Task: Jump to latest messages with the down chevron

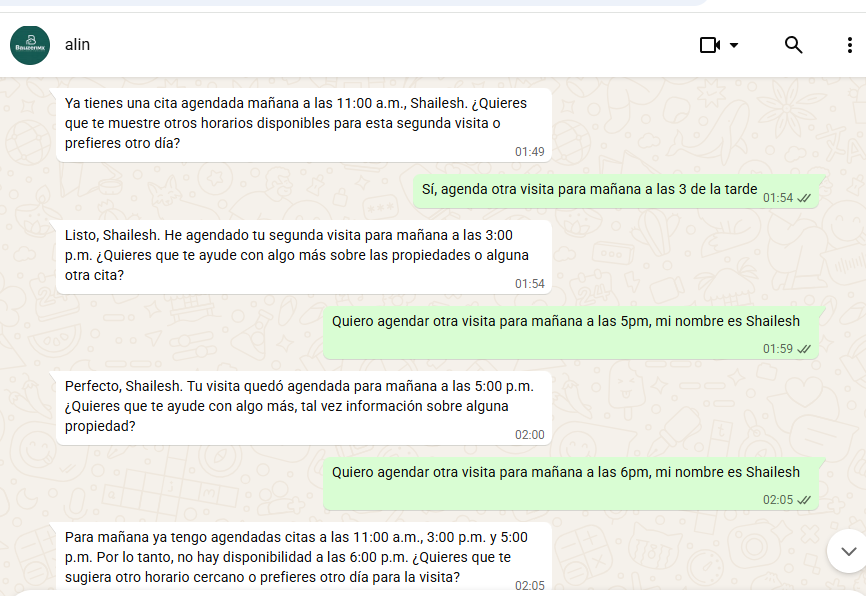Action: pos(848,551)
